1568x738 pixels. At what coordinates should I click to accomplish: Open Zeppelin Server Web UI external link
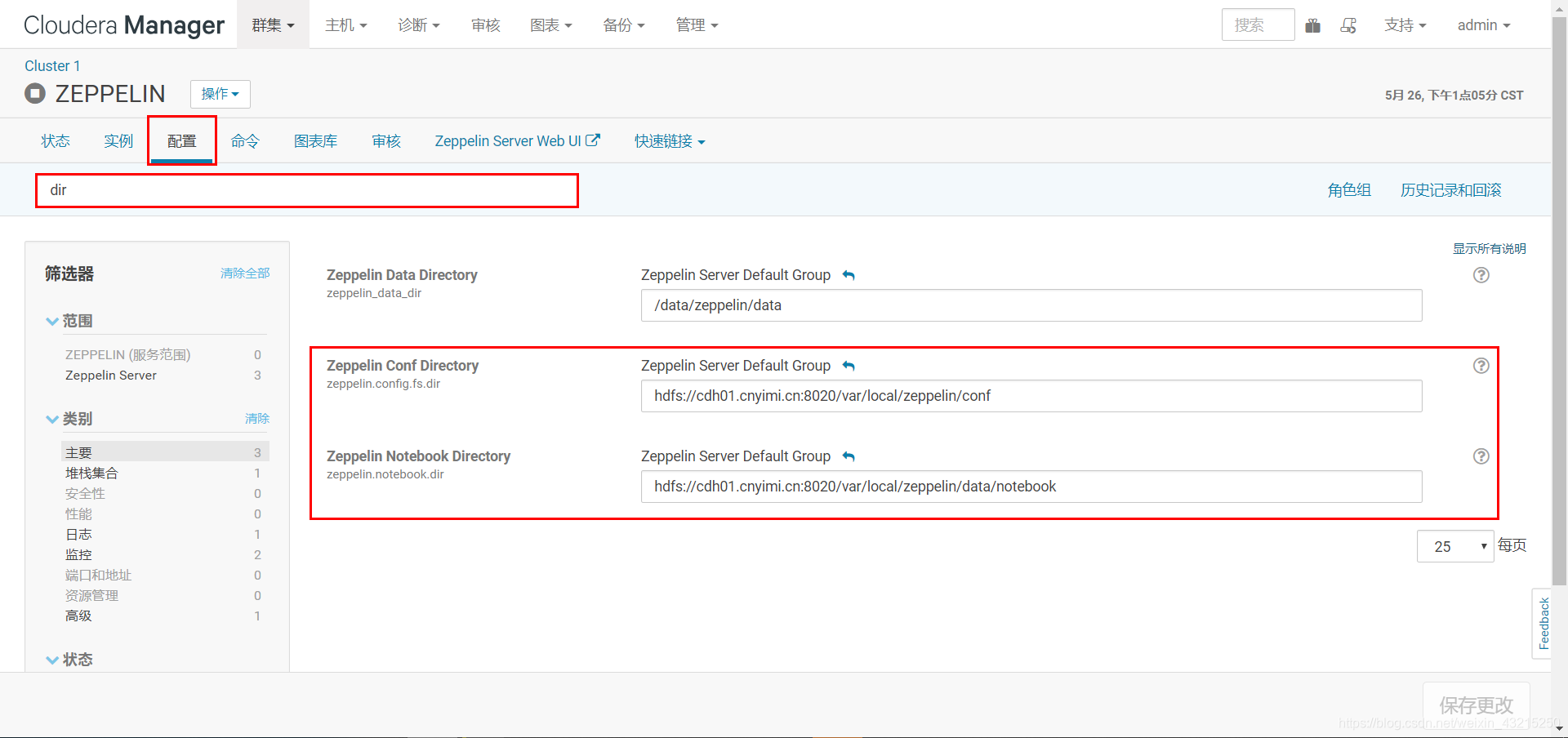click(517, 141)
